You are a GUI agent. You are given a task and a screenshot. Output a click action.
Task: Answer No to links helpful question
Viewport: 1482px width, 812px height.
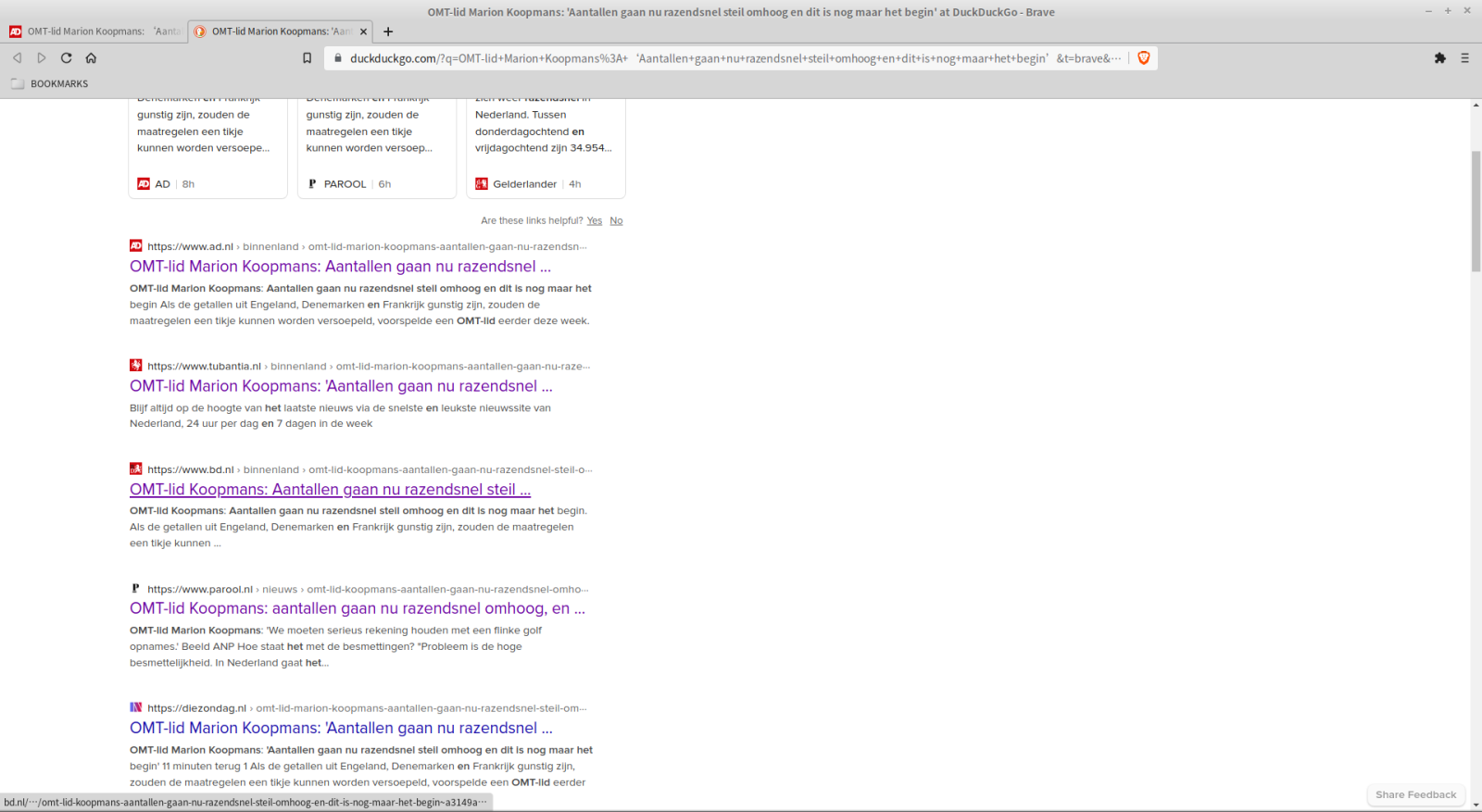pyautogui.click(x=616, y=221)
